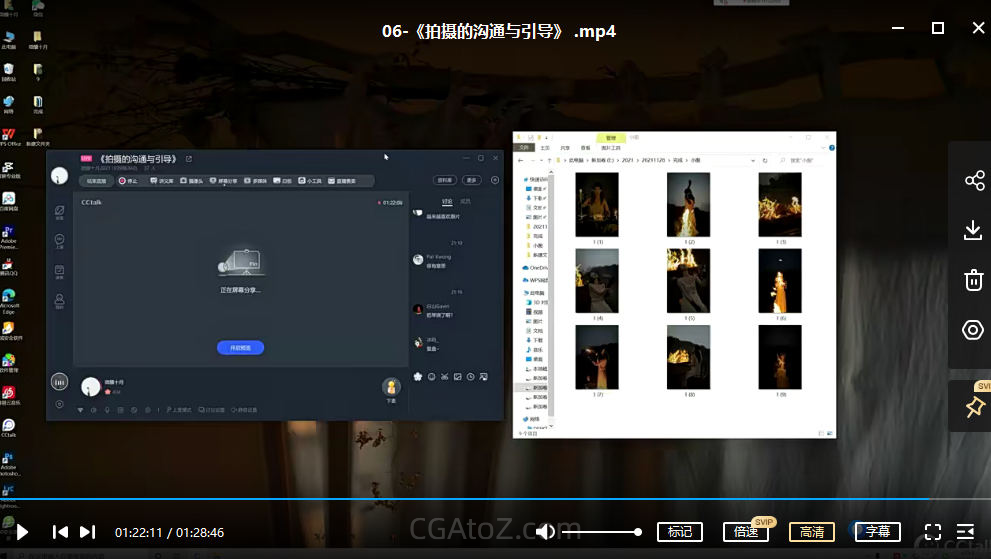
Task: Open the 高清 quality selector
Action: point(811,532)
